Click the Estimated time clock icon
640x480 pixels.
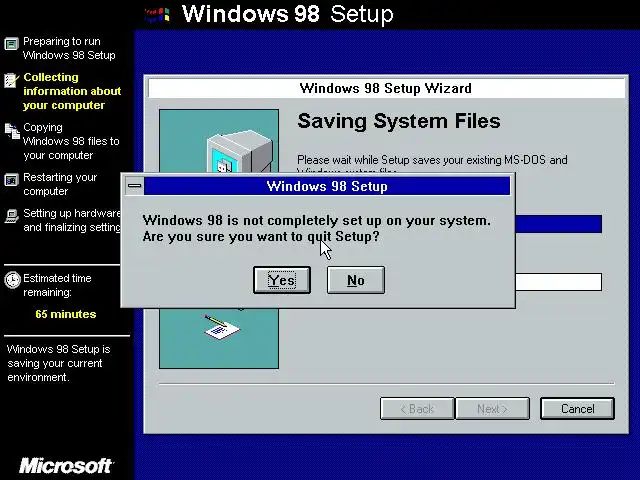tap(12, 280)
